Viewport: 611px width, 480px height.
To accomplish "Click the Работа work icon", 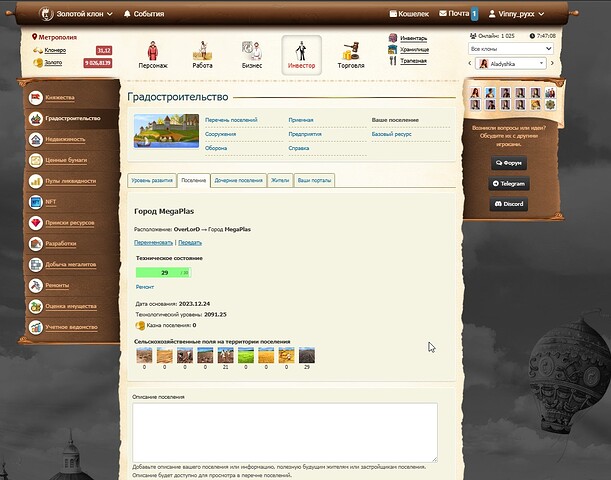I will pos(203,52).
